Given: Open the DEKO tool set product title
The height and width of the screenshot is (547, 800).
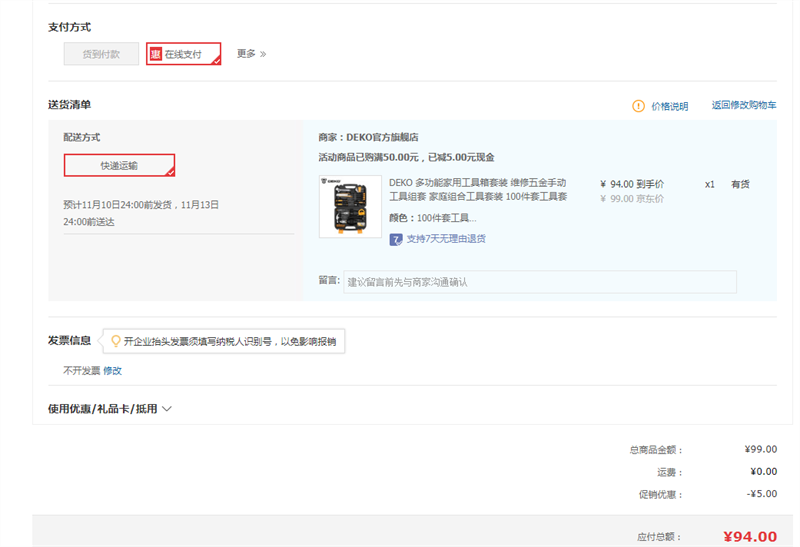Looking at the screenshot, I should click(x=477, y=190).
